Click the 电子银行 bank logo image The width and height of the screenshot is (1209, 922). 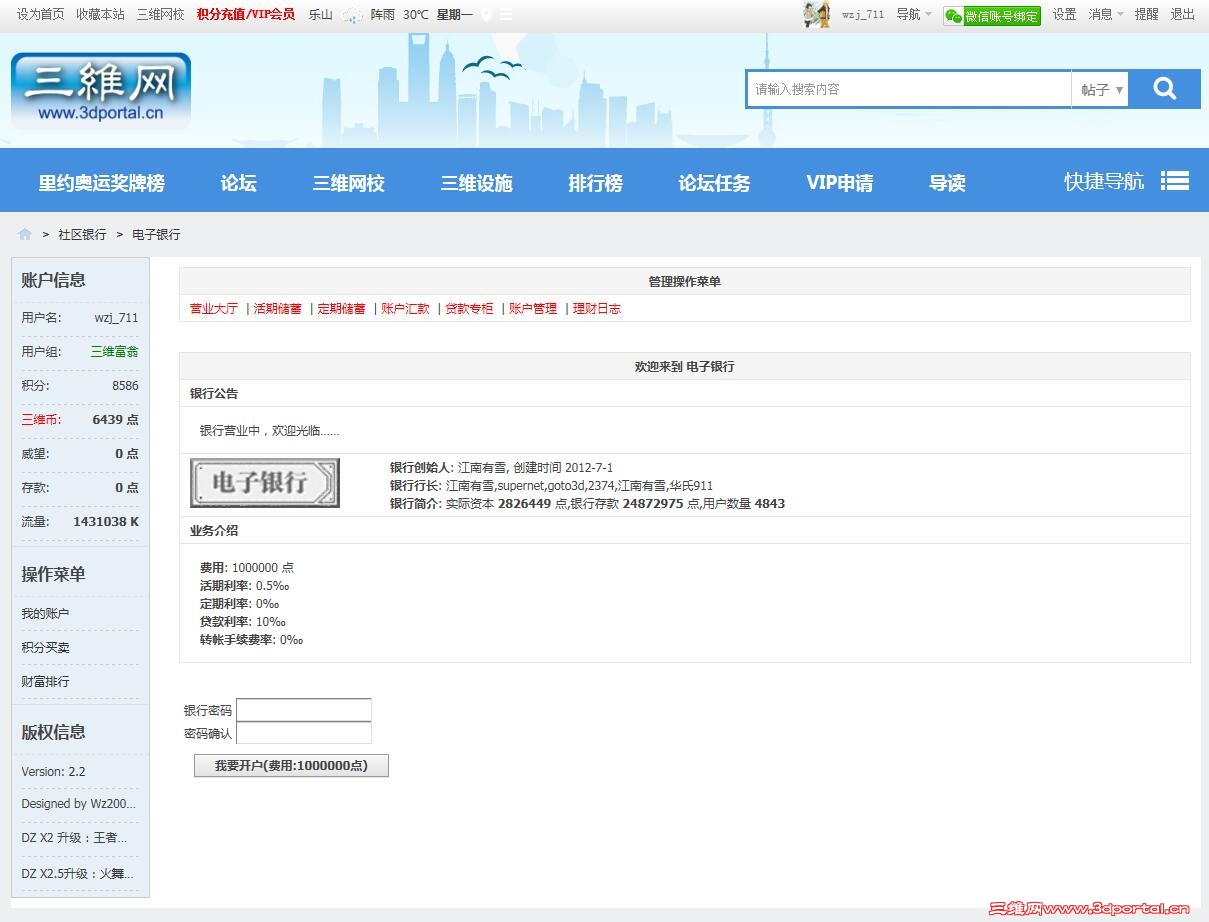point(264,482)
